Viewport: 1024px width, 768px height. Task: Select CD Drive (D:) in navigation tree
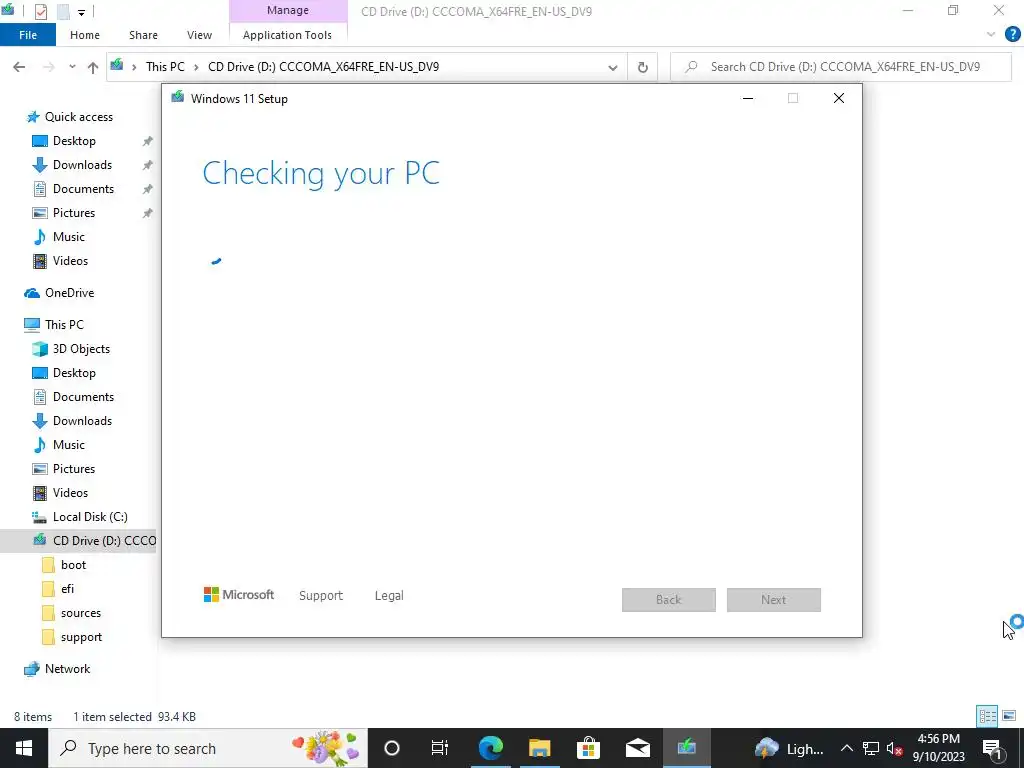click(x=78, y=541)
